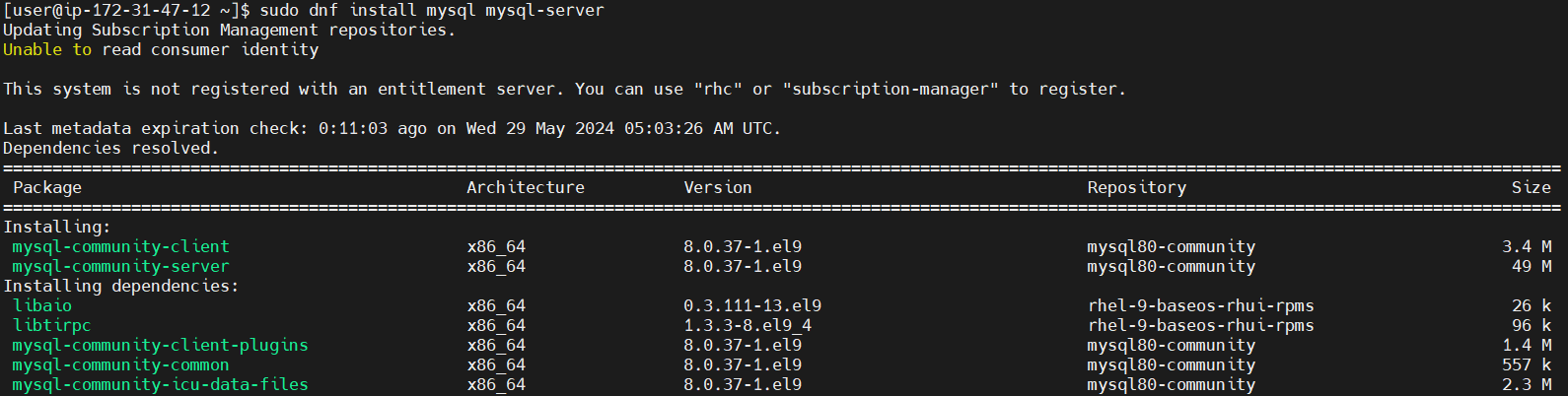Click the Size column header
The image size is (1568, 396).
[x=1531, y=187]
